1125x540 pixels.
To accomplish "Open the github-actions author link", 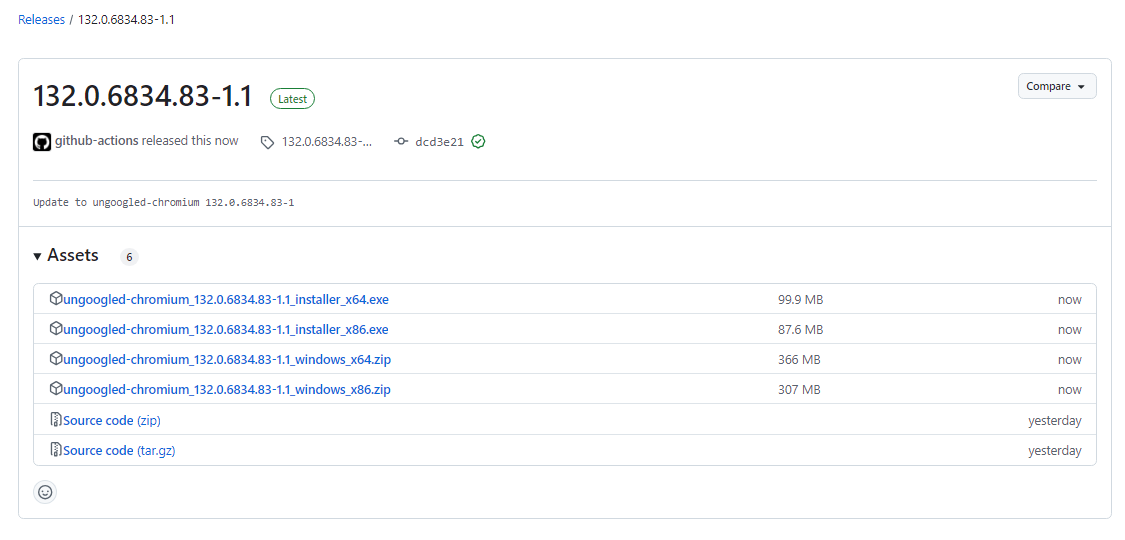I will pyautogui.click(x=97, y=141).
